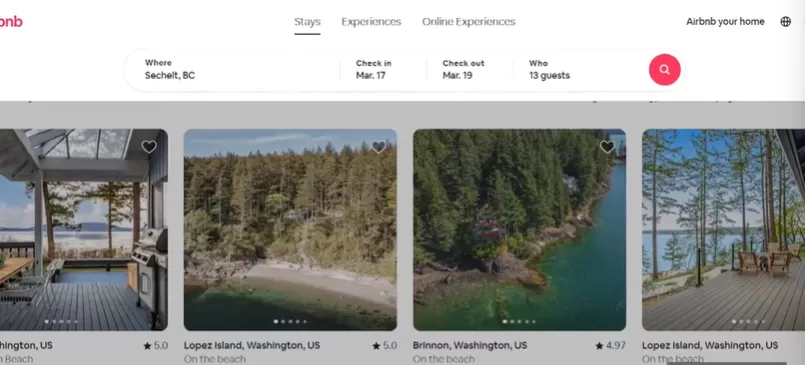Edit the Where field showing Sechelt, BC

click(232, 70)
